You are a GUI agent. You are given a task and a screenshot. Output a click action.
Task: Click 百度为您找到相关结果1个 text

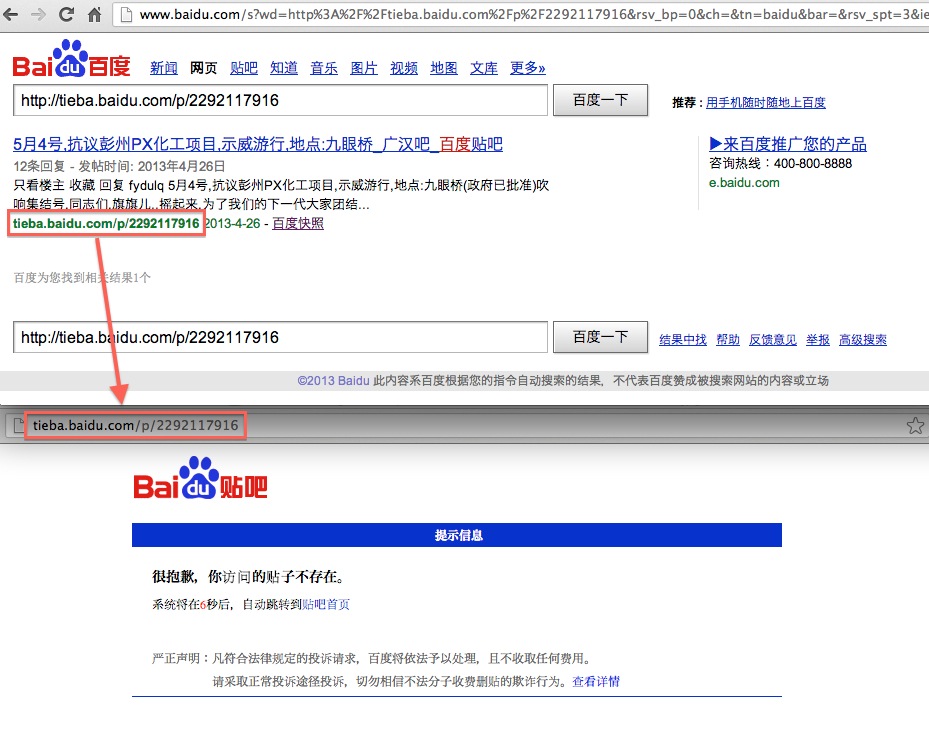point(82,277)
